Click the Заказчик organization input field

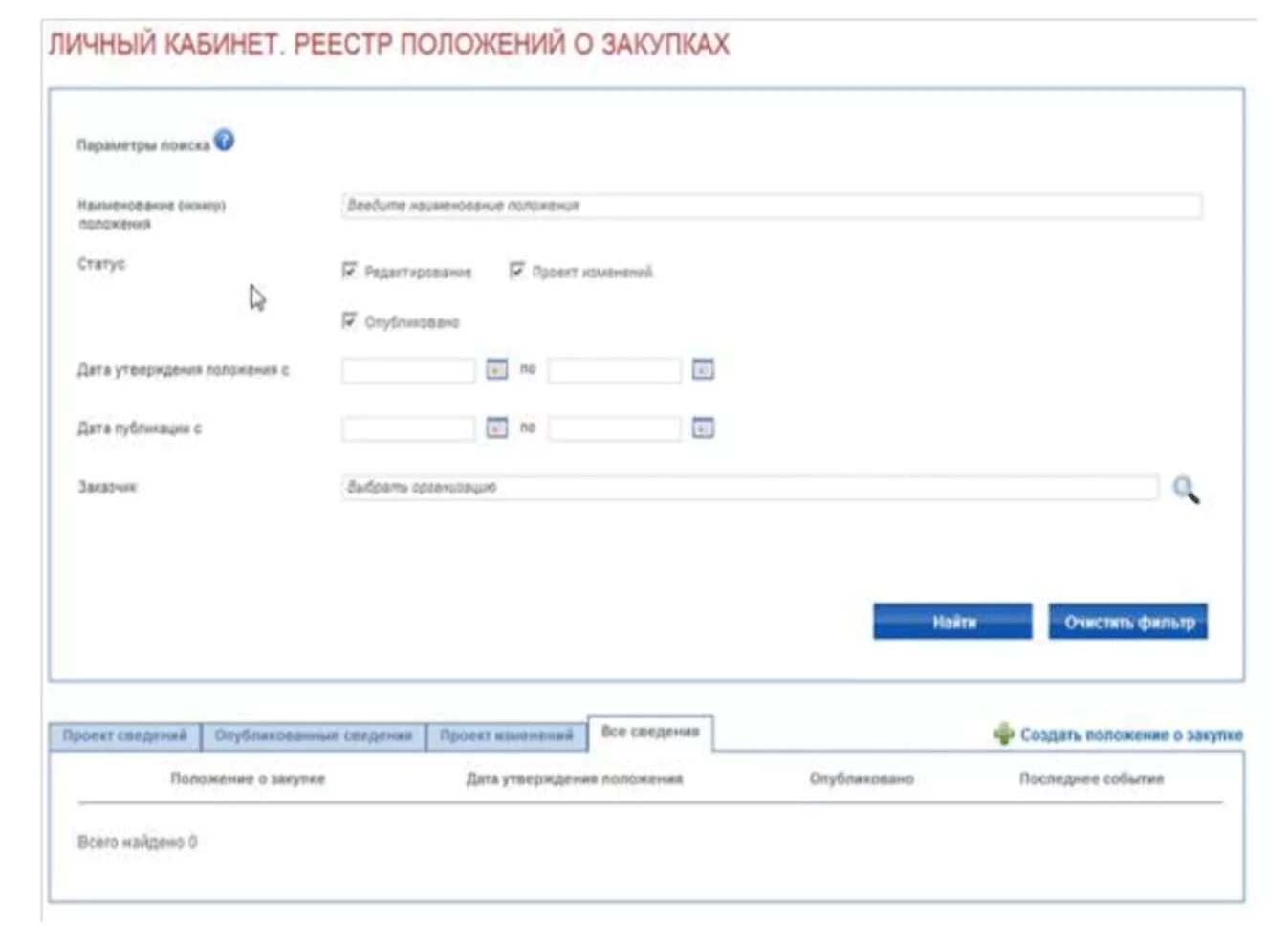750,487
